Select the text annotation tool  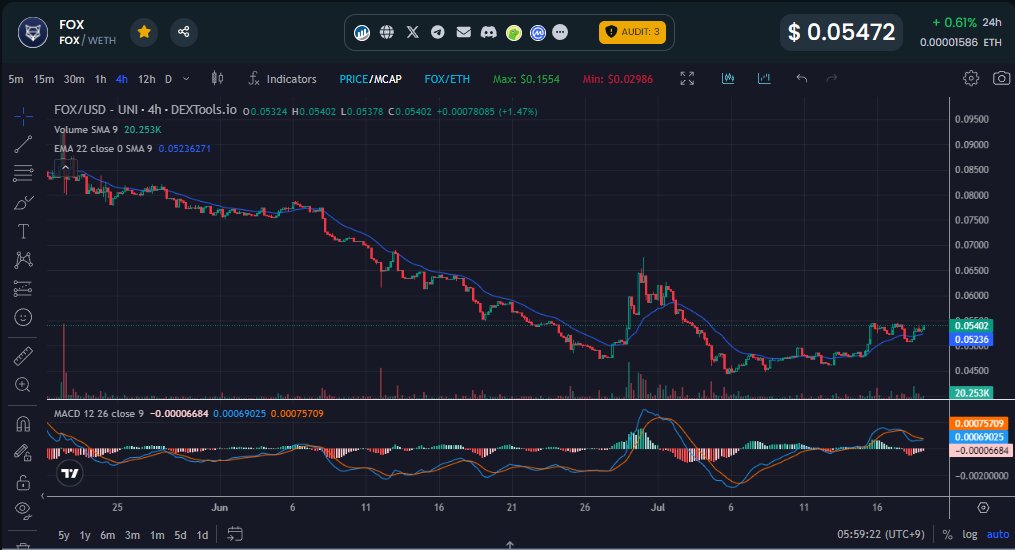23,231
